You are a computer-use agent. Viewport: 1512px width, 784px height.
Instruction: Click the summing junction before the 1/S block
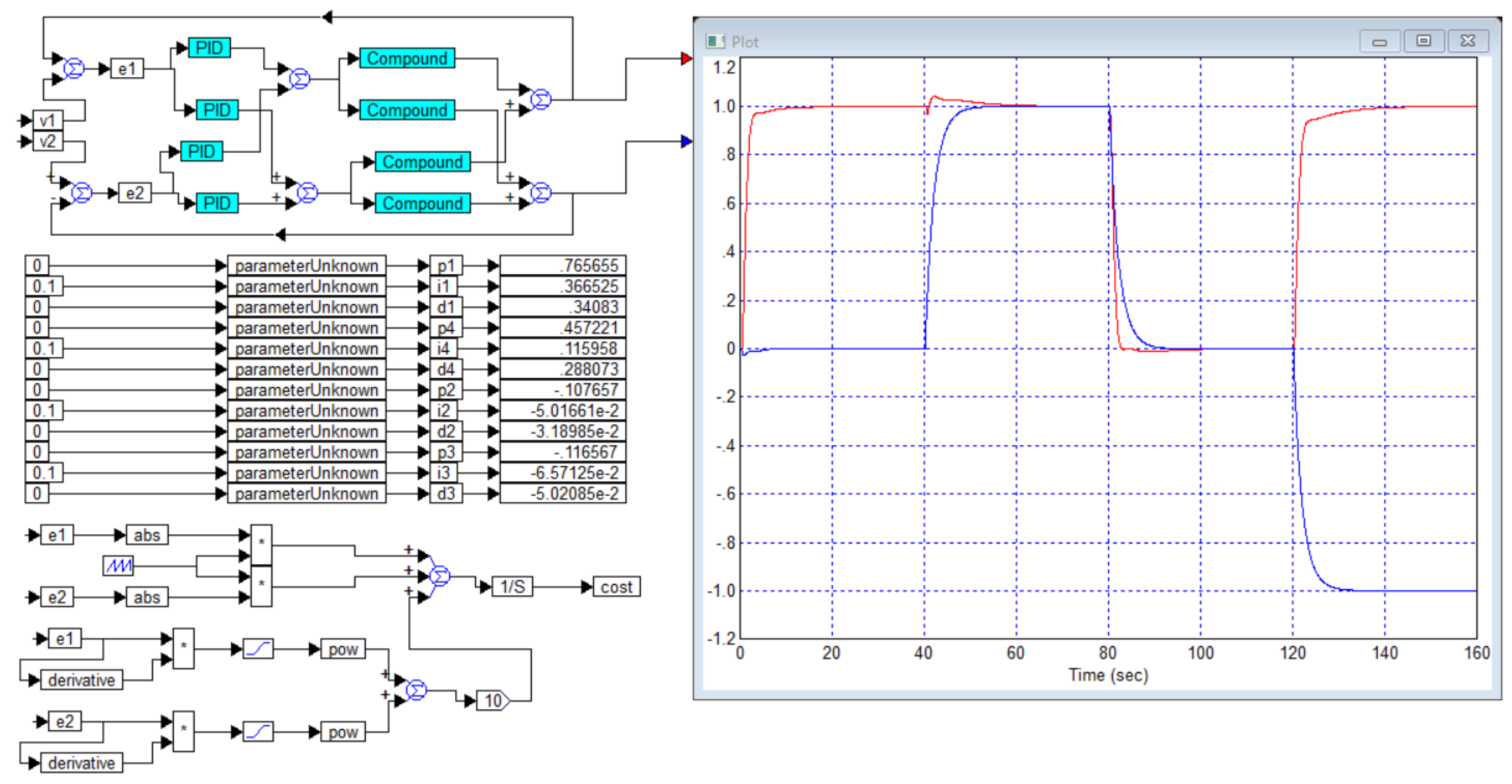tap(439, 576)
